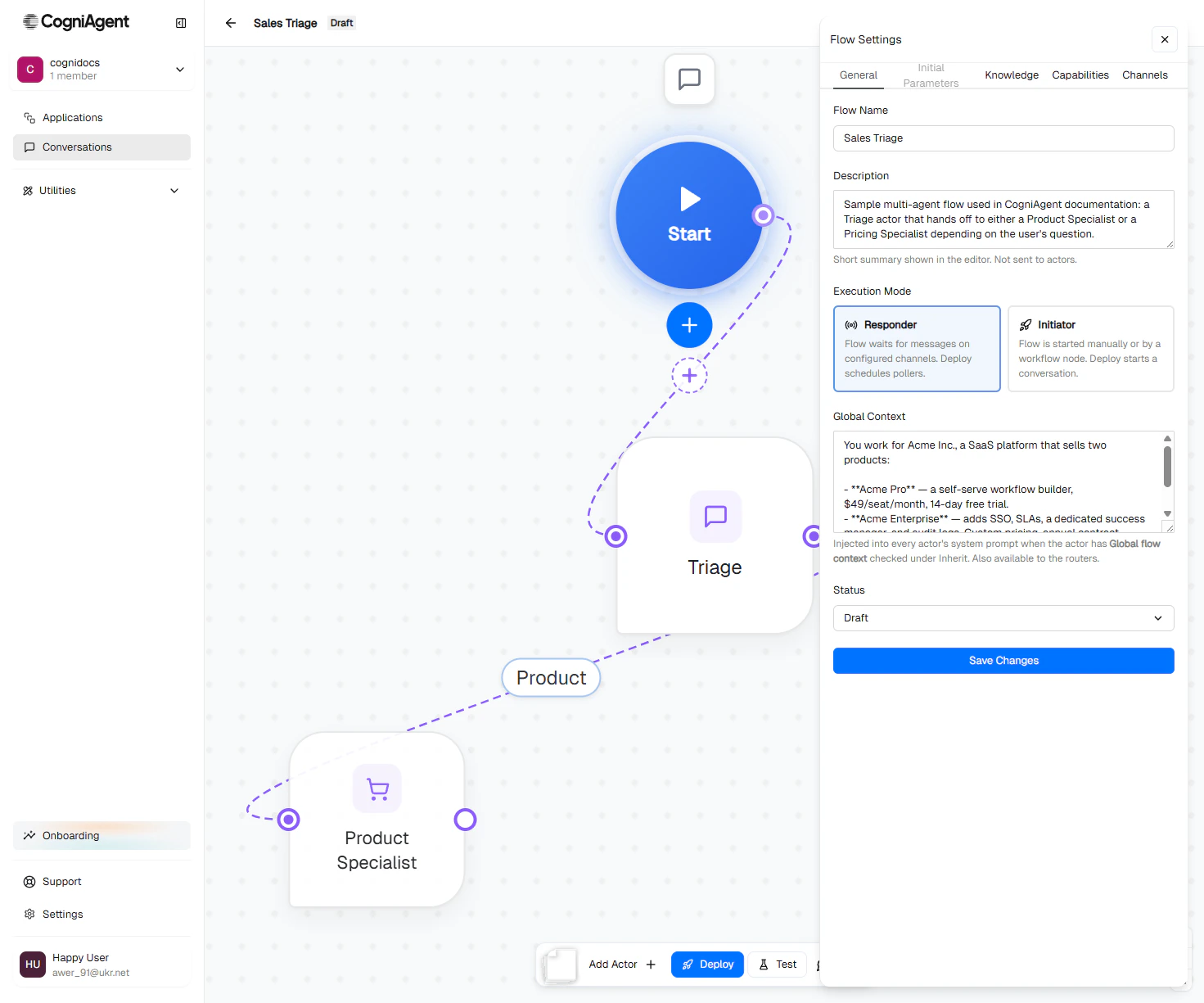Viewport: 1204px width, 1003px height.
Task: Switch to the Knowledge tab
Action: click(x=1012, y=75)
